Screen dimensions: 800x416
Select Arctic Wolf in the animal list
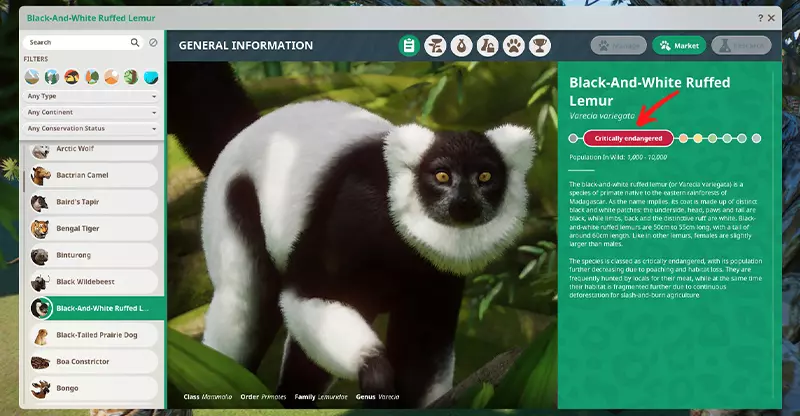(x=93, y=150)
